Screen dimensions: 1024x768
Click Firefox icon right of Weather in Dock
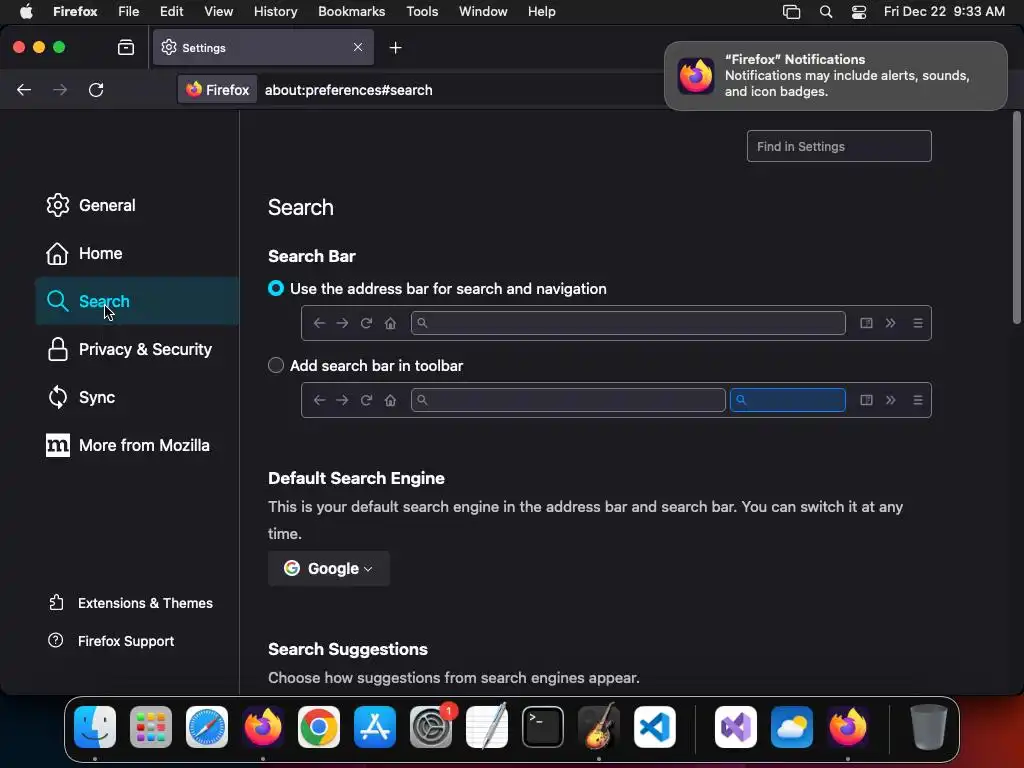click(848, 727)
